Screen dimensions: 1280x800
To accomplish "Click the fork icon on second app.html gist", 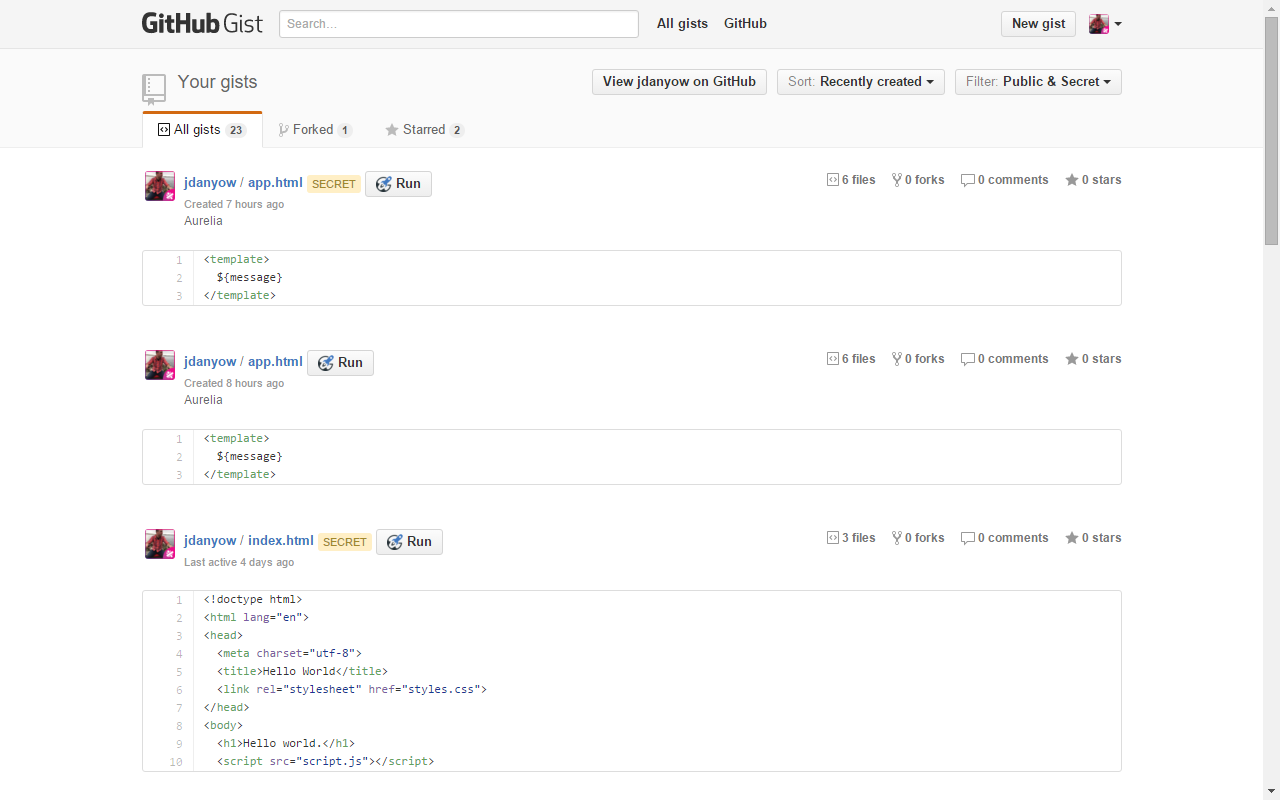I will click(x=897, y=359).
